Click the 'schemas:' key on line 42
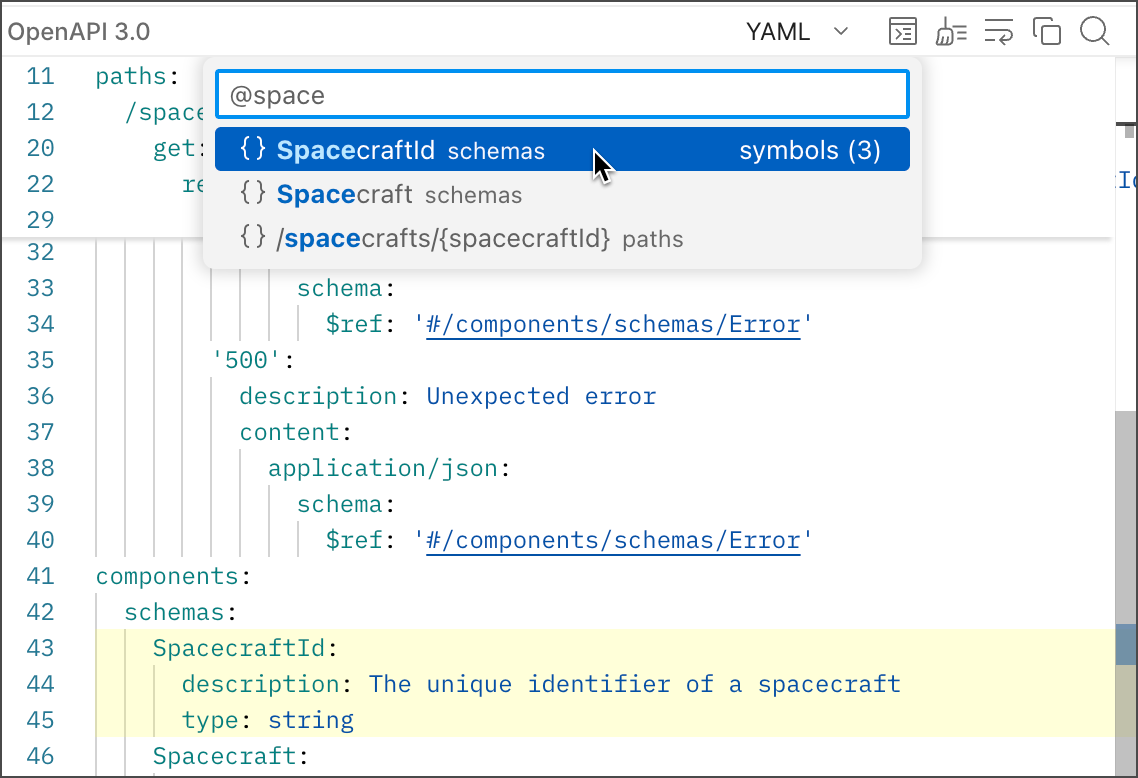Screen dimensions: 1138x778 [181, 613]
